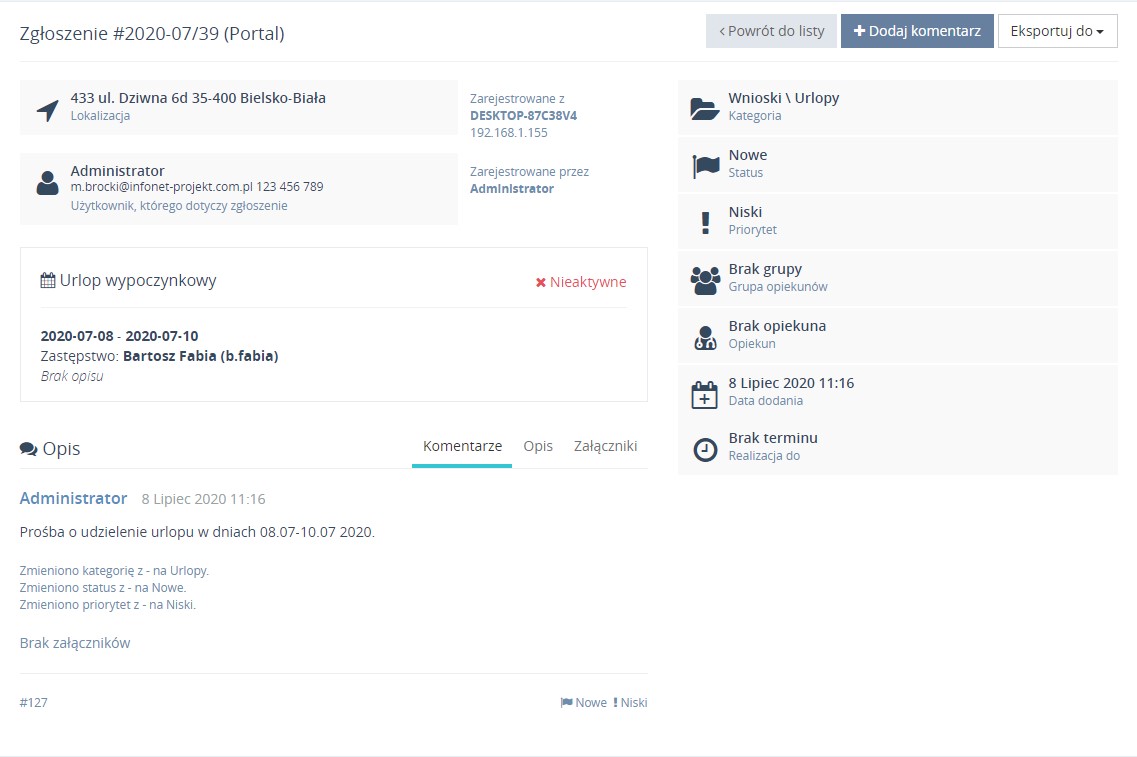Click the clock icon beside Brak terminu
Viewport: 1137px width, 757px height.
pyautogui.click(x=705, y=450)
